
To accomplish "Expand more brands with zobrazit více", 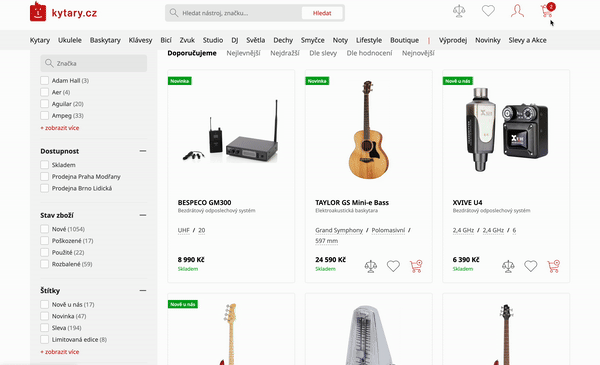I will coord(60,128).
